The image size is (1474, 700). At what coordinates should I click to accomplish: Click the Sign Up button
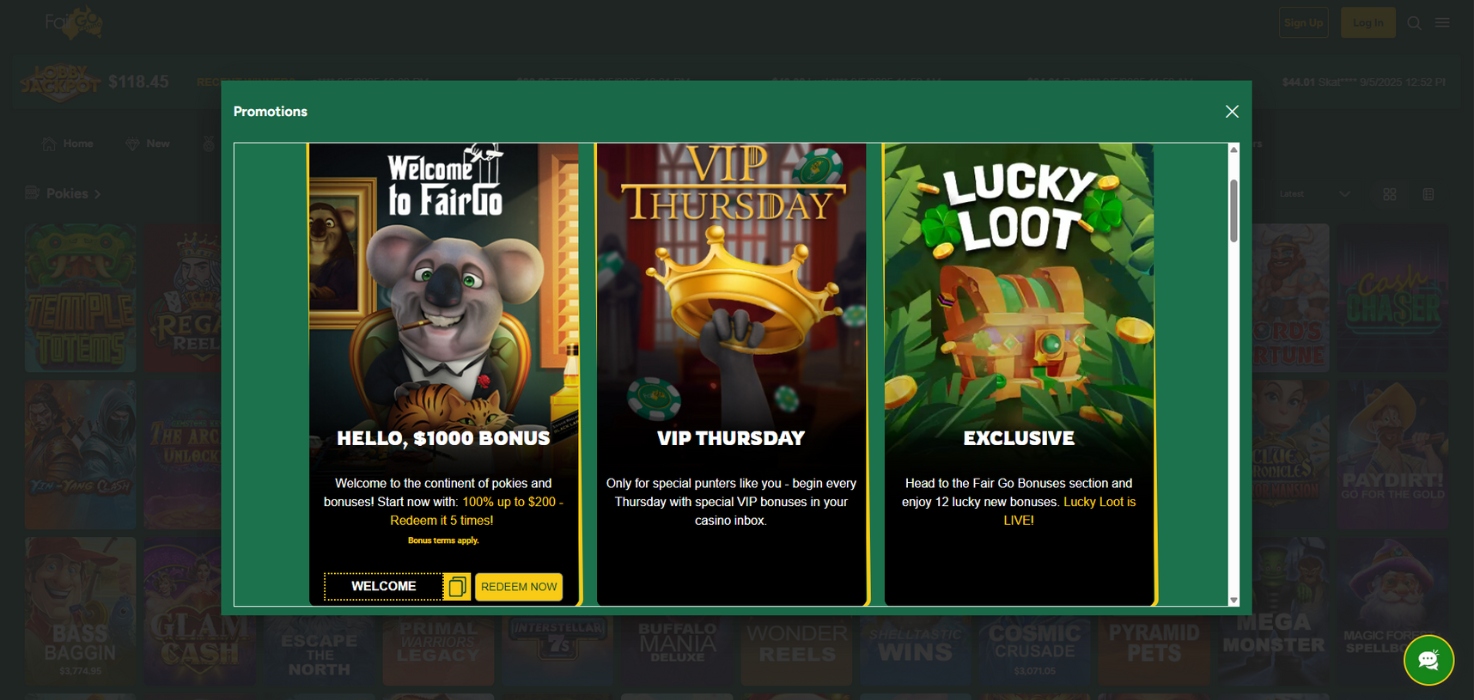point(1303,23)
